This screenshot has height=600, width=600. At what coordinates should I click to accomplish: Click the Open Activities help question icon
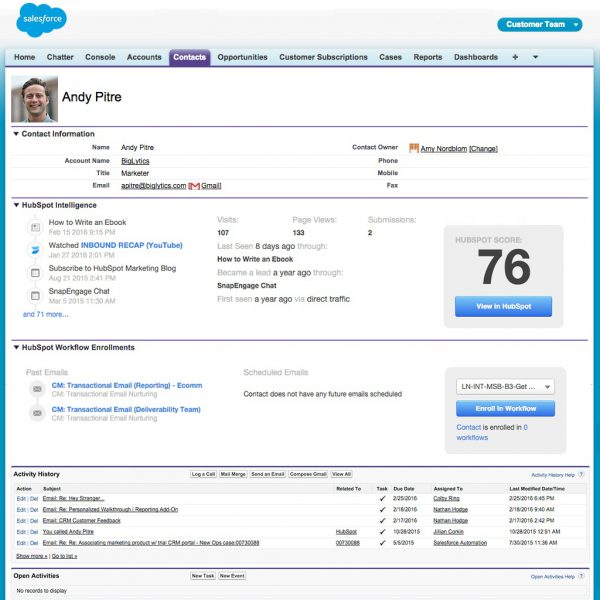pyautogui.click(x=581, y=576)
